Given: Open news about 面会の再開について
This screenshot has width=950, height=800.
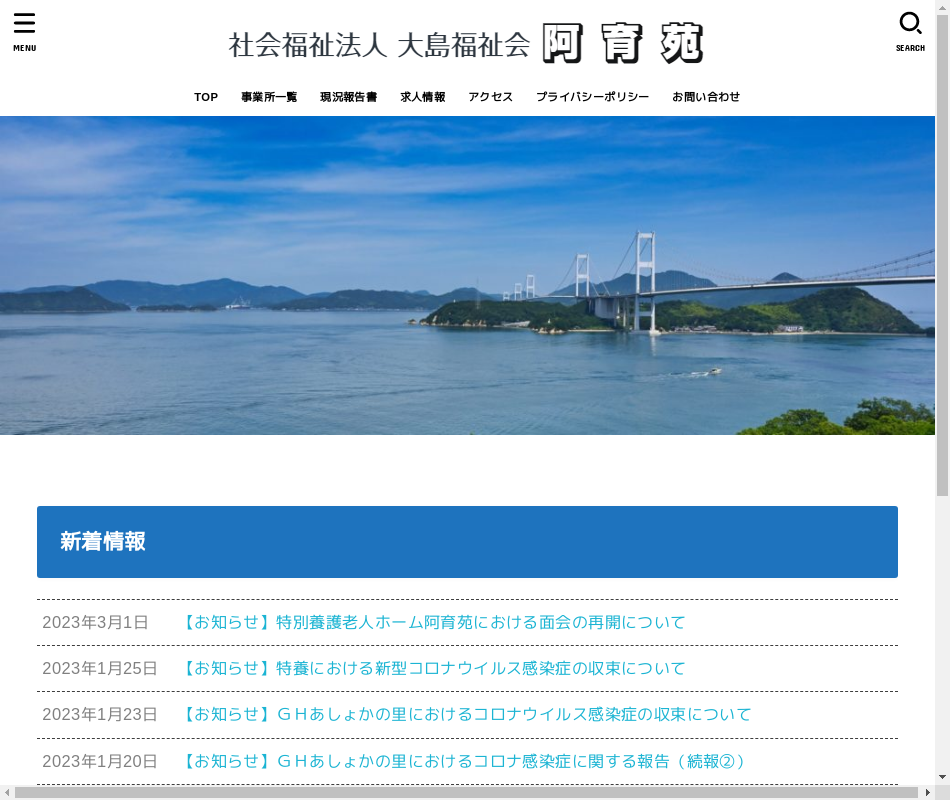Looking at the screenshot, I should point(432,622).
